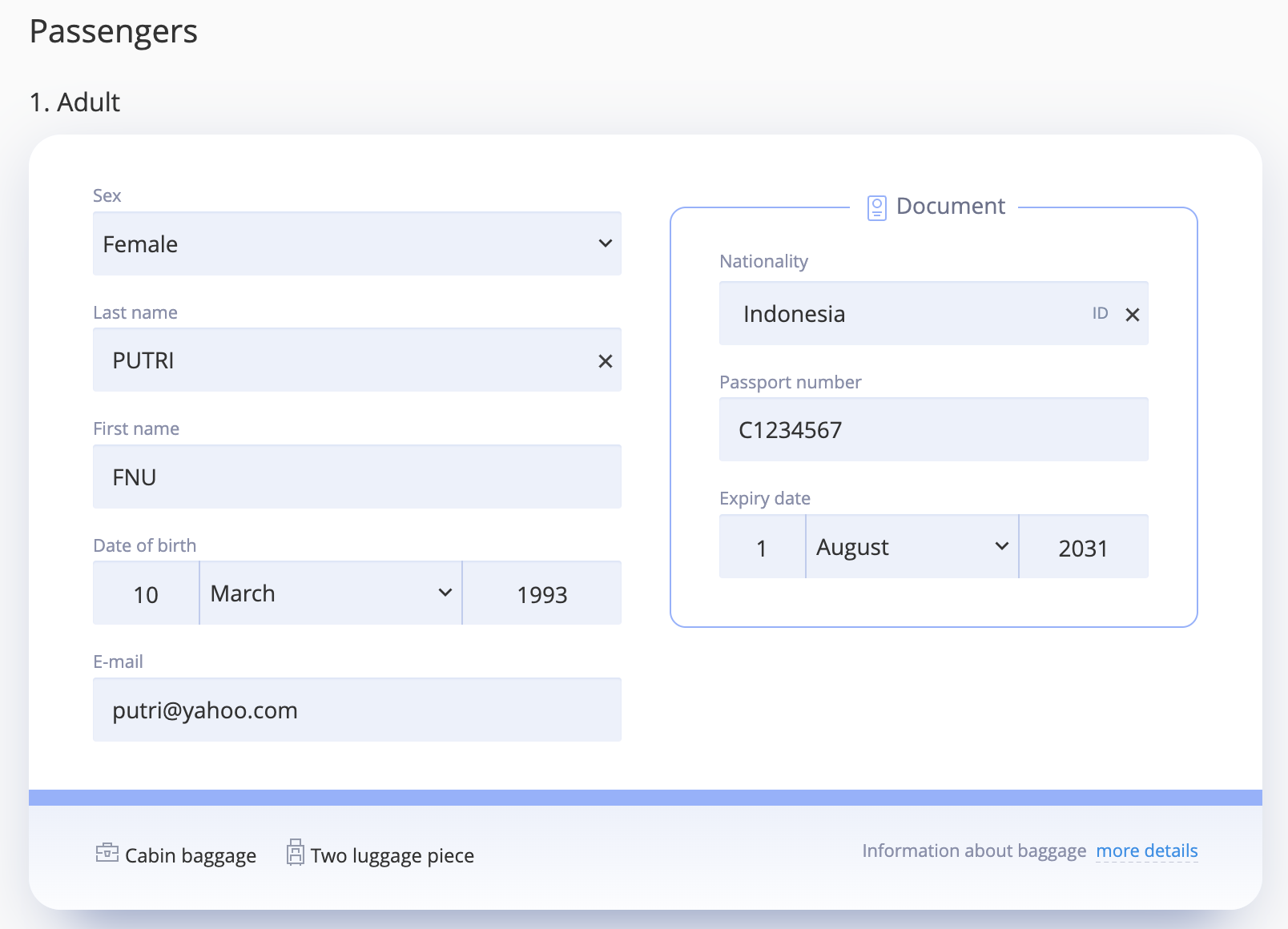The image size is (1288, 929).
Task: Open the Sex dropdown showing Female
Action: [356, 243]
